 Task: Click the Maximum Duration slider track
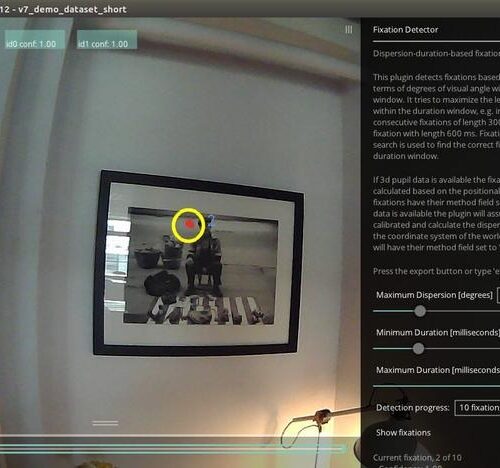pos(436,386)
